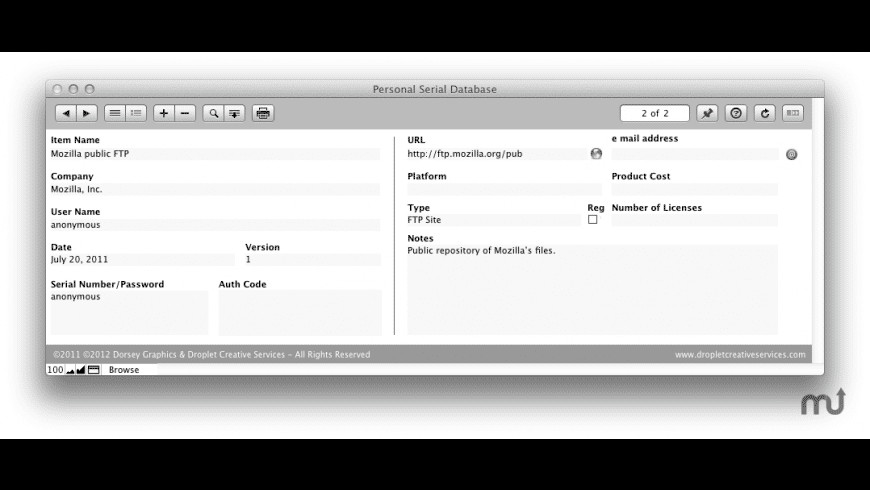This screenshot has width=870, height=490.
Task: Click the Item Name field
Action: (215, 154)
